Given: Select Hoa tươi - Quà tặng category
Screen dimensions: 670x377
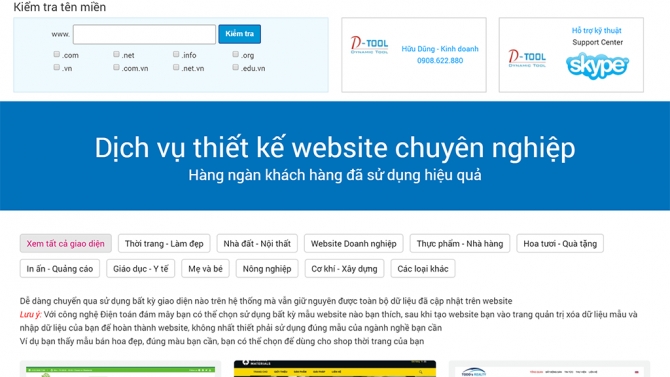Looking at the screenshot, I should click(x=560, y=244).
